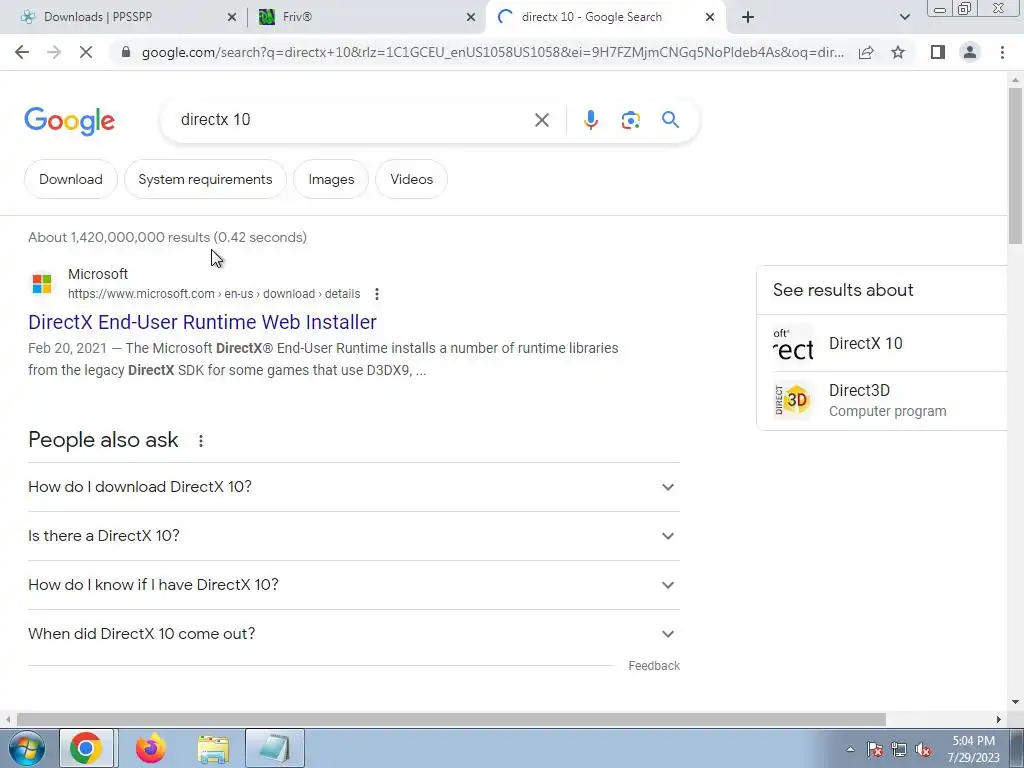Expand How do I know if I have DirectX 10?
1024x768 pixels.
[x=354, y=585]
